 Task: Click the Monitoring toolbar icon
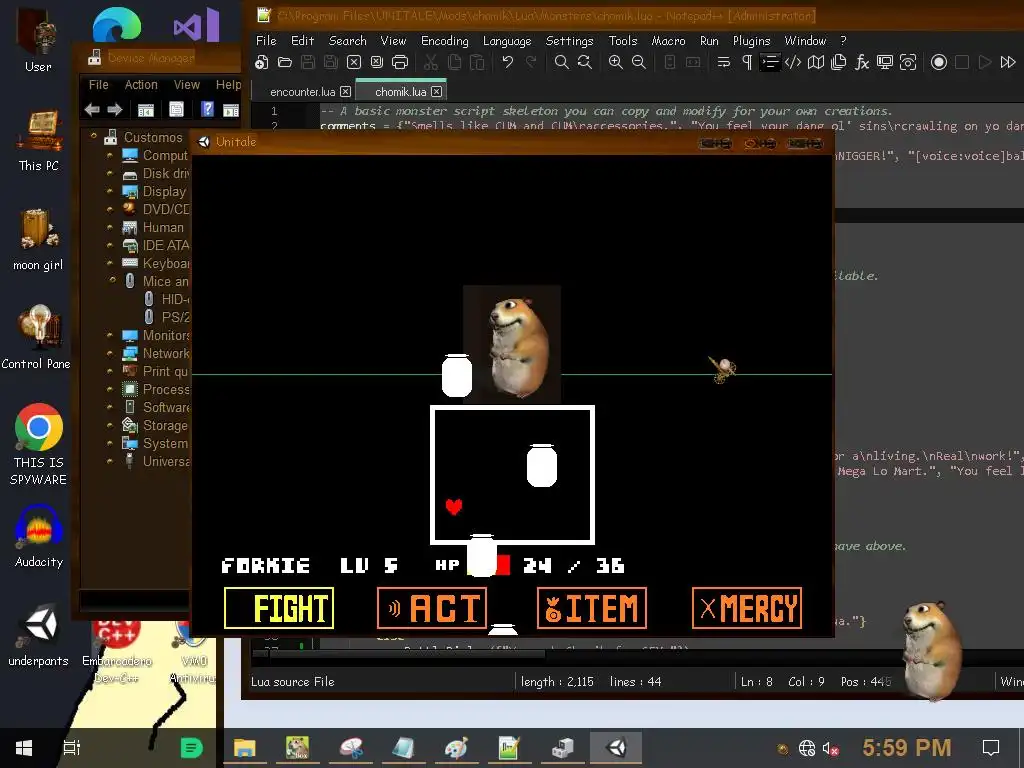(x=885, y=62)
